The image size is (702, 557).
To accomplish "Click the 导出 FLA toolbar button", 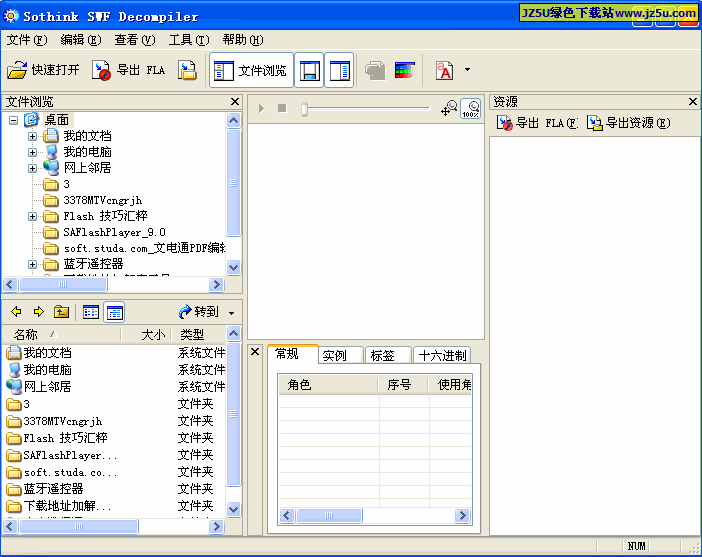I will (x=128, y=70).
